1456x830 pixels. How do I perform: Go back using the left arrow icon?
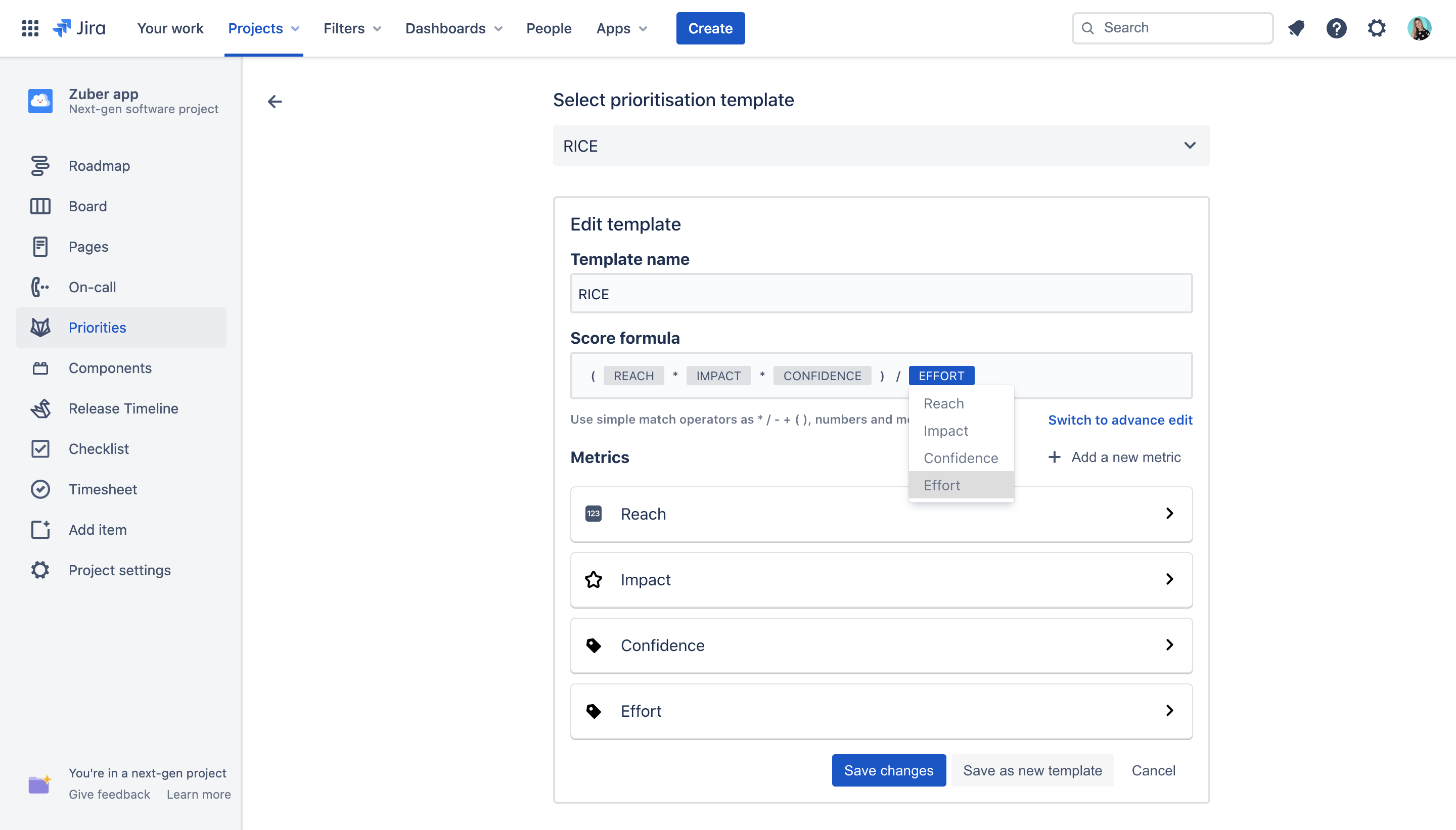(x=275, y=102)
